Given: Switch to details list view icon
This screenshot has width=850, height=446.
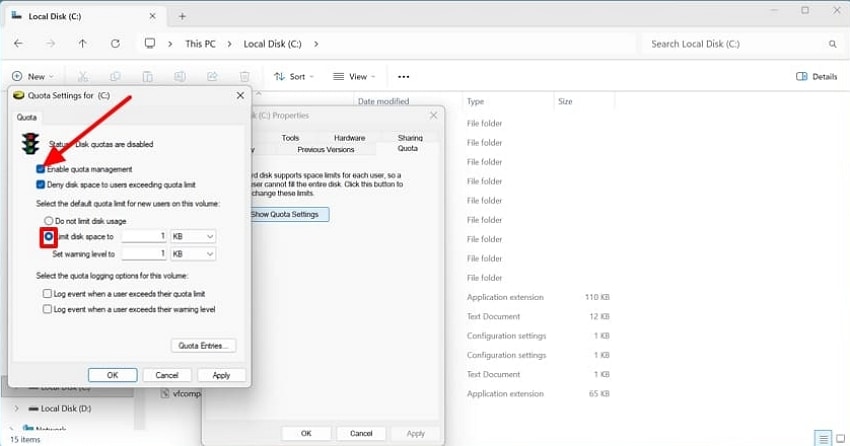Looking at the screenshot, I should pos(823,438).
